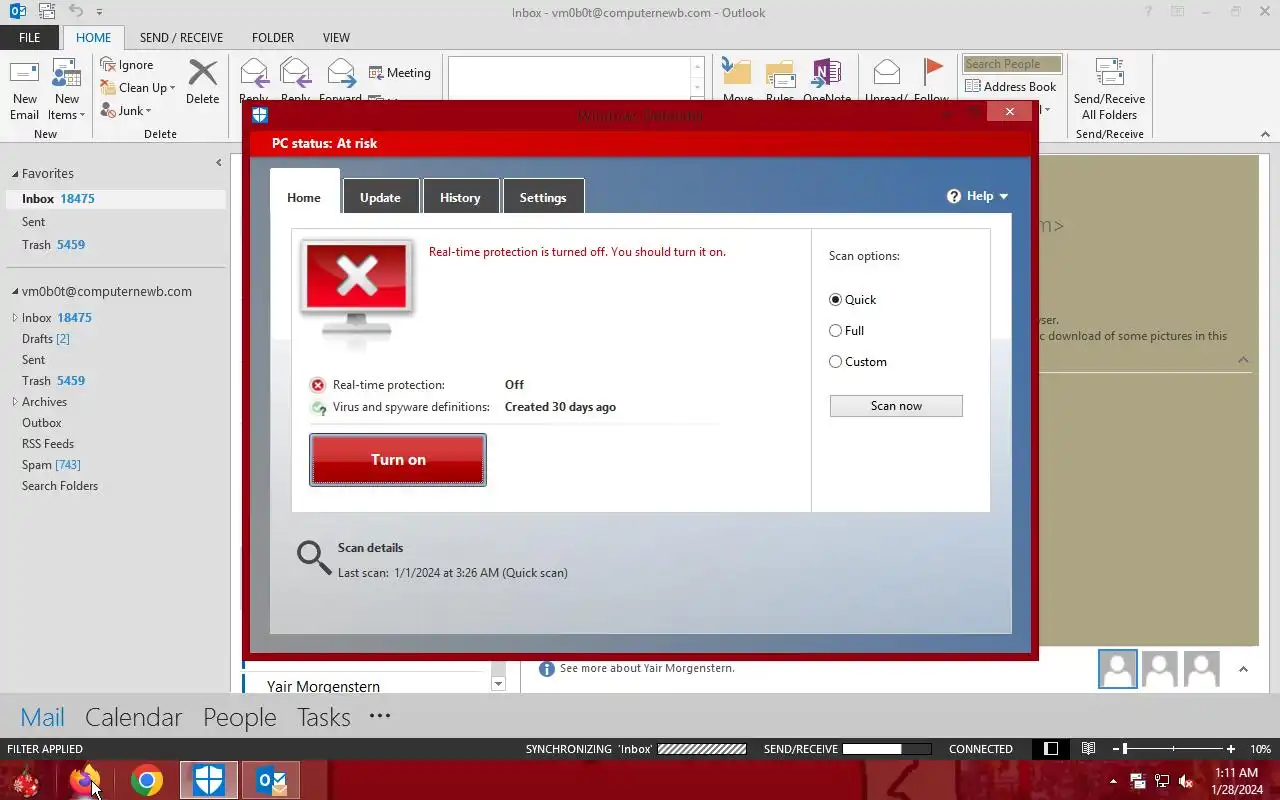Screen dimensions: 1280x800
Task: Click Turn on real-time protection
Action: [398, 460]
